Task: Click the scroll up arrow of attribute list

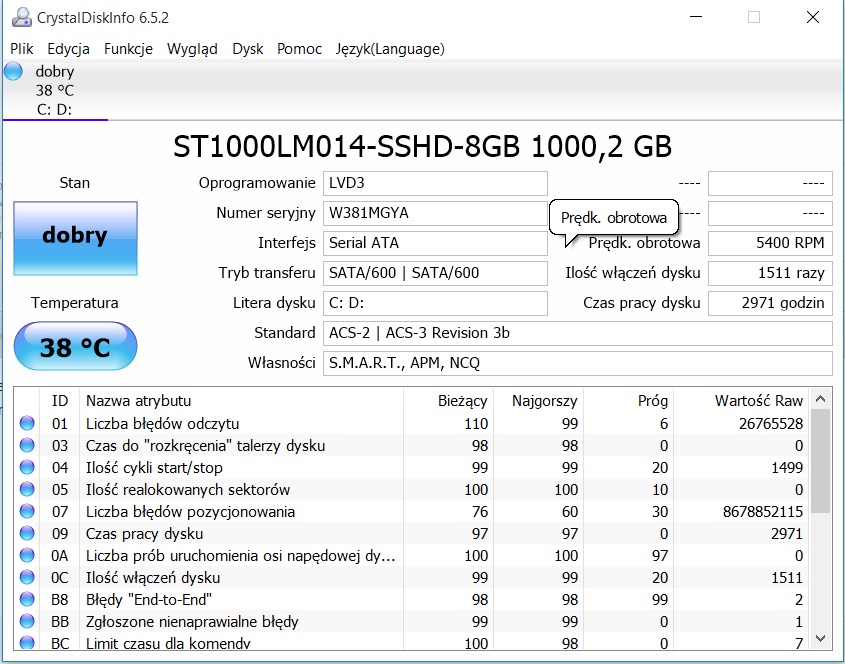Action: click(820, 399)
